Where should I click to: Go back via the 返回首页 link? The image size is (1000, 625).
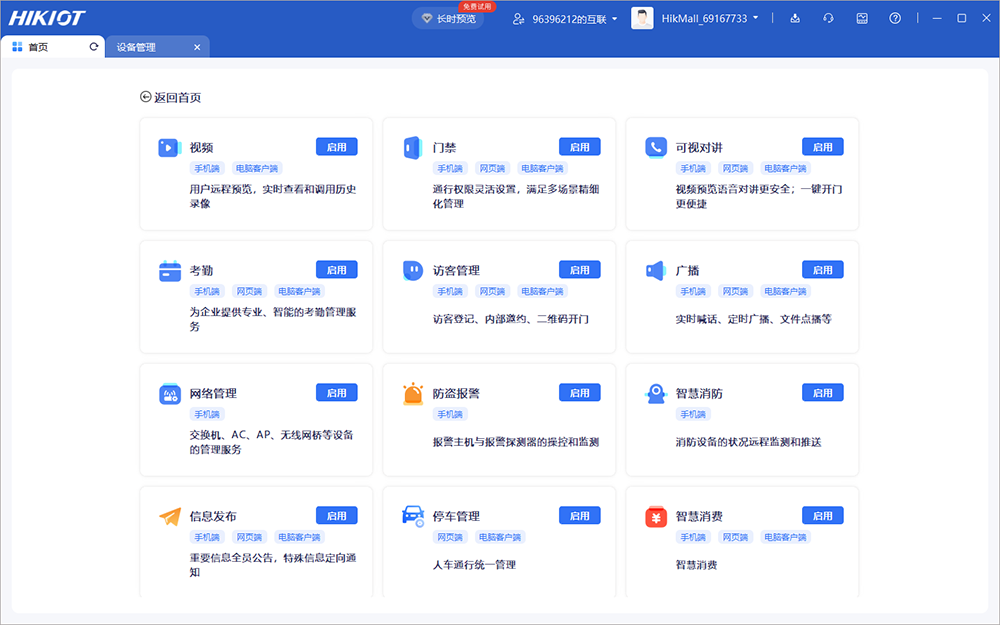[171, 98]
